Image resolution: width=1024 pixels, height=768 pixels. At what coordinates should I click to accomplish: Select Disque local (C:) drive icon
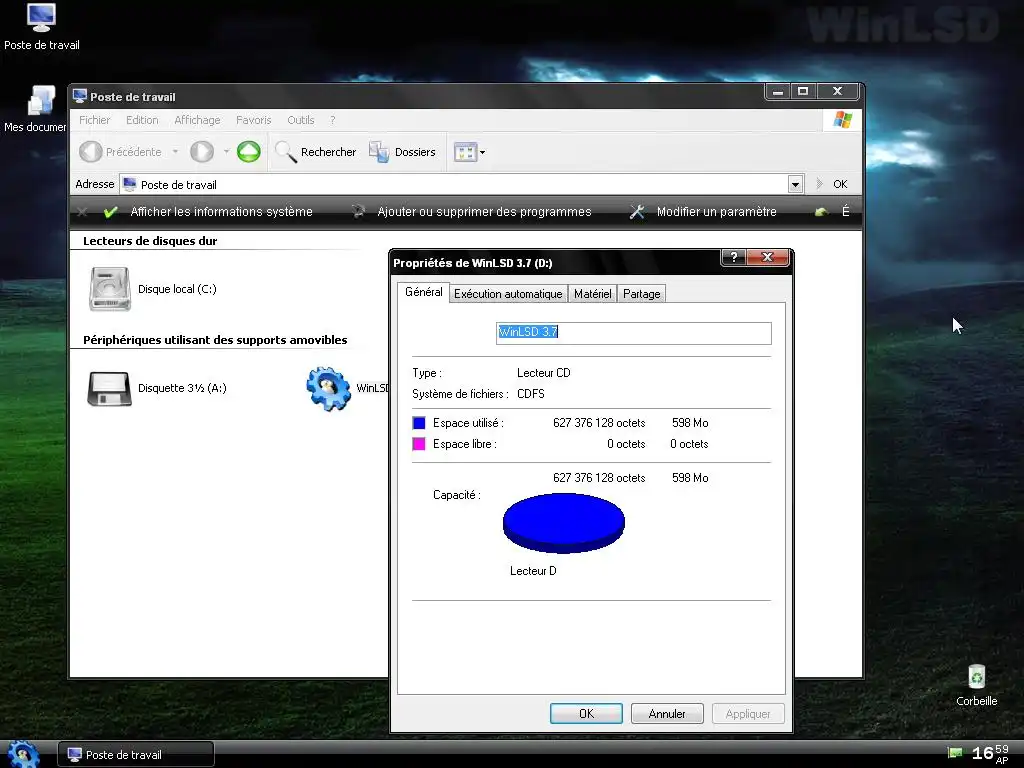[x=109, y=289]
